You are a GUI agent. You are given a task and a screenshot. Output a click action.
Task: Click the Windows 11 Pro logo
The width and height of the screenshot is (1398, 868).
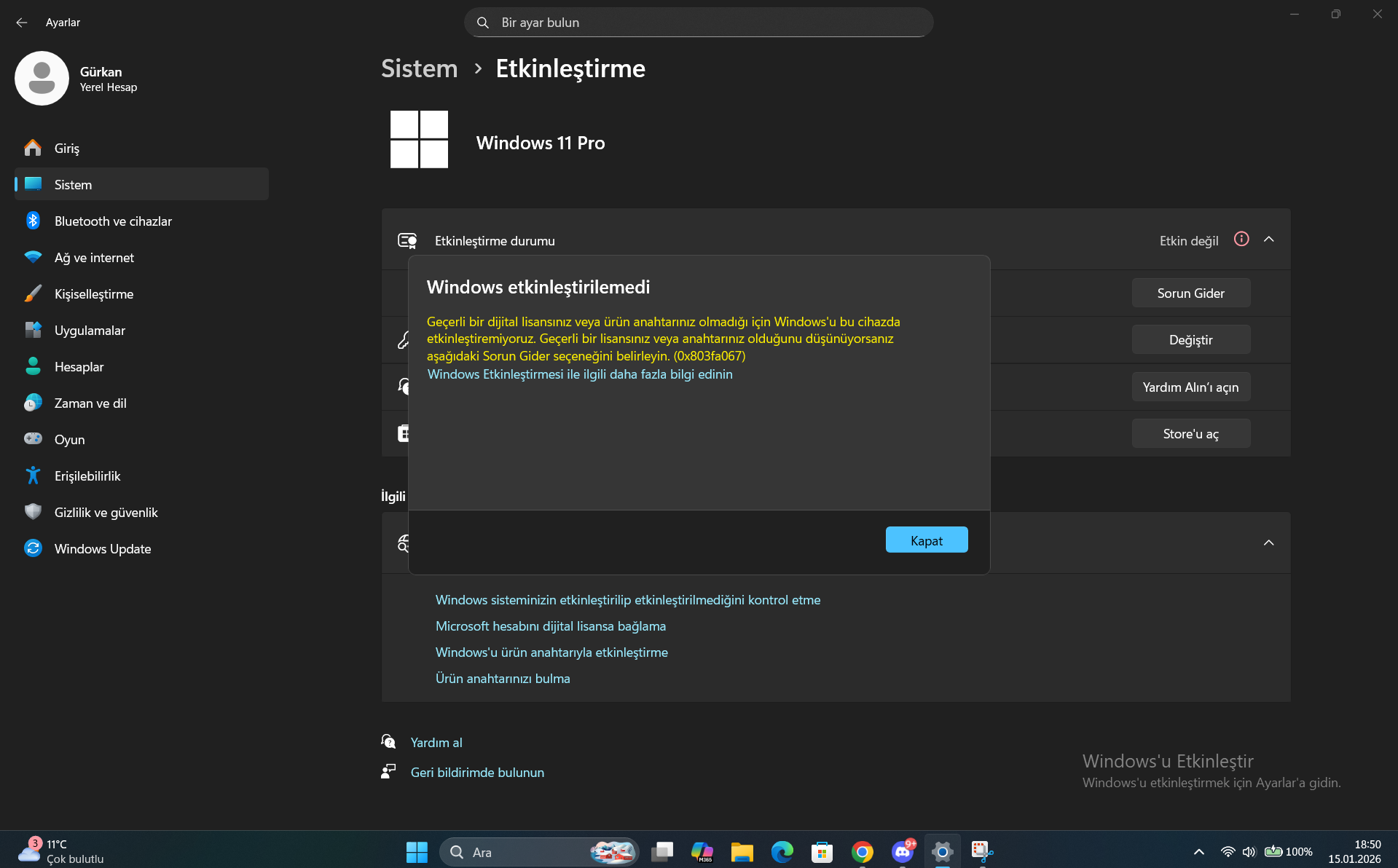[x=419, y=139]
